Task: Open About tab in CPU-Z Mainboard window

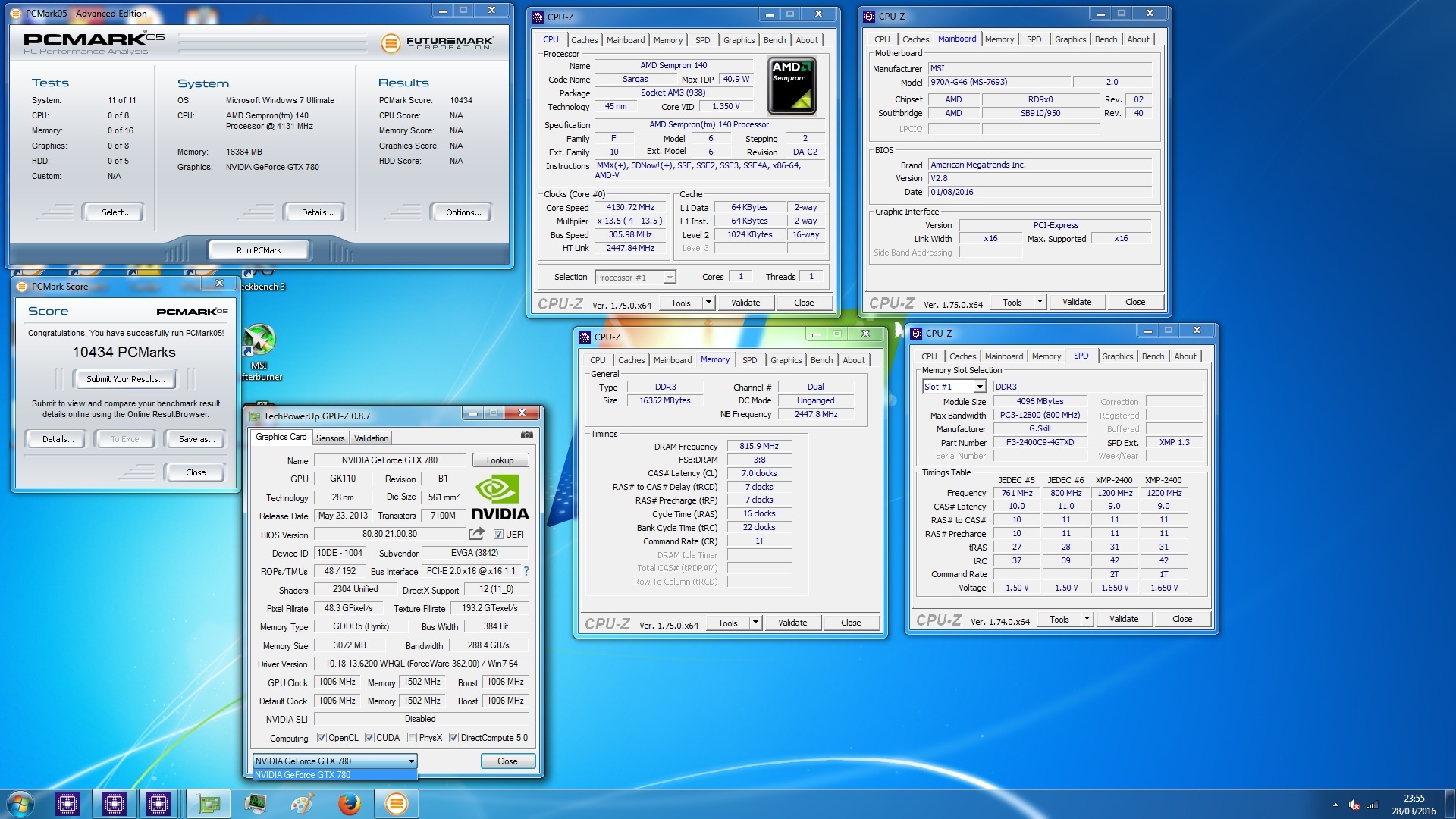Action: coord(1137,39)
